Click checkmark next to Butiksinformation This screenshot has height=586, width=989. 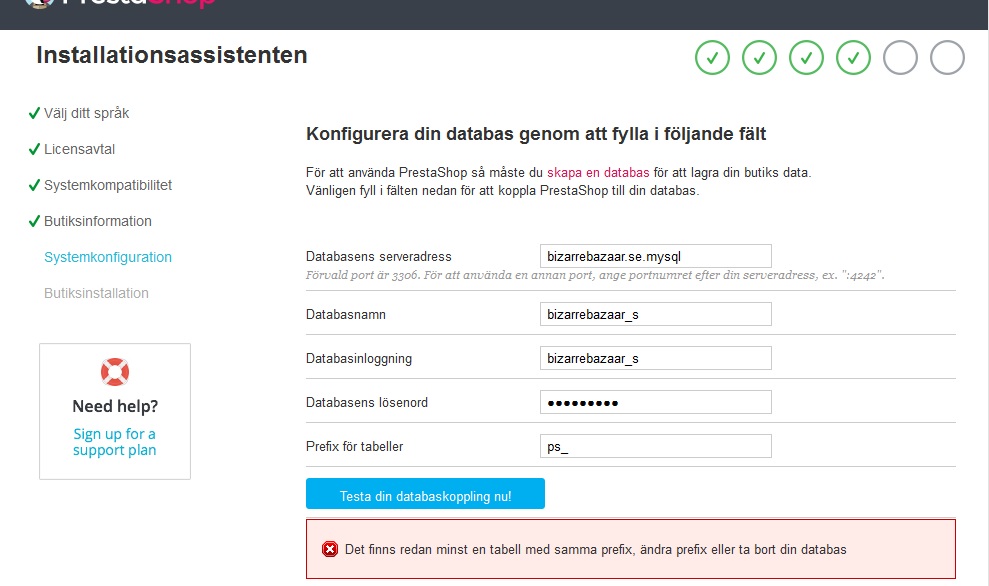[34, 221]
